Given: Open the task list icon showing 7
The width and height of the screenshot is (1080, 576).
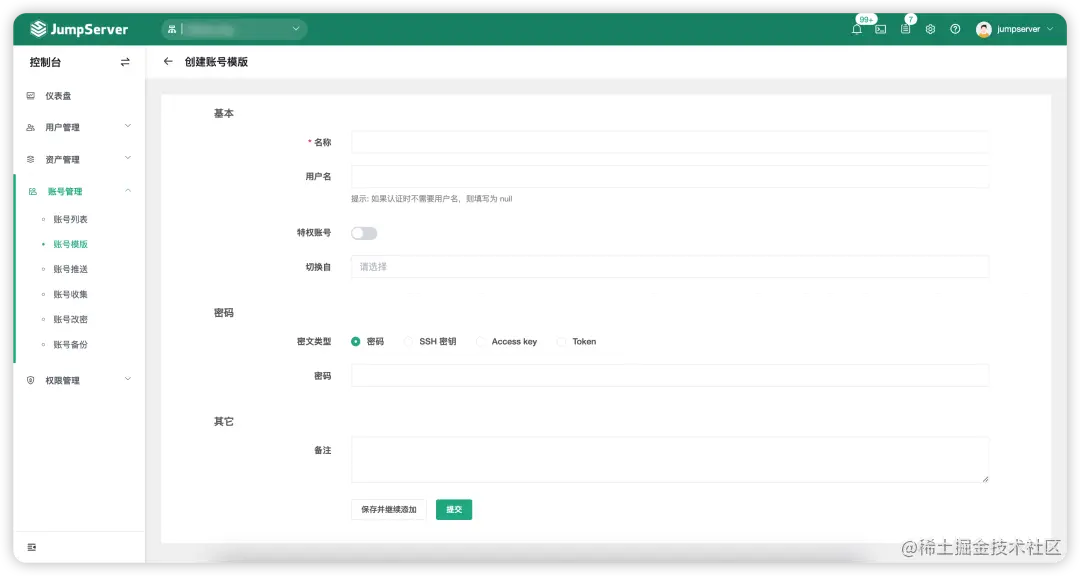Looking at the screenshot, I should pos(905,29).
